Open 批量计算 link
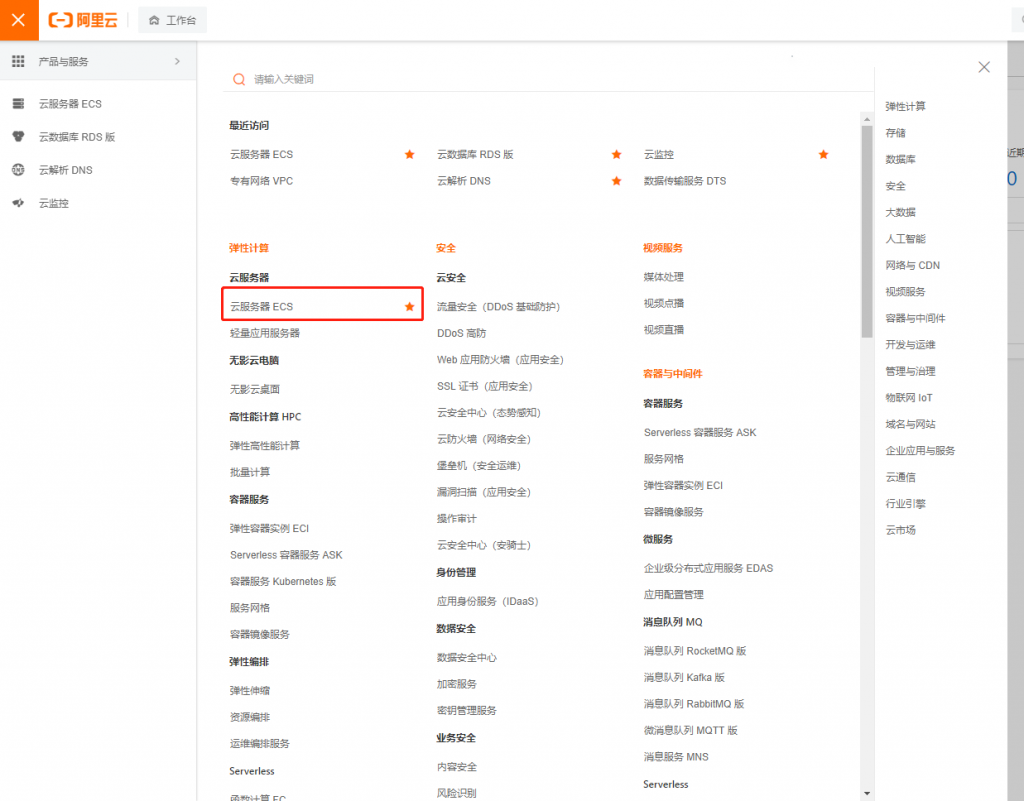 (249, 472)
